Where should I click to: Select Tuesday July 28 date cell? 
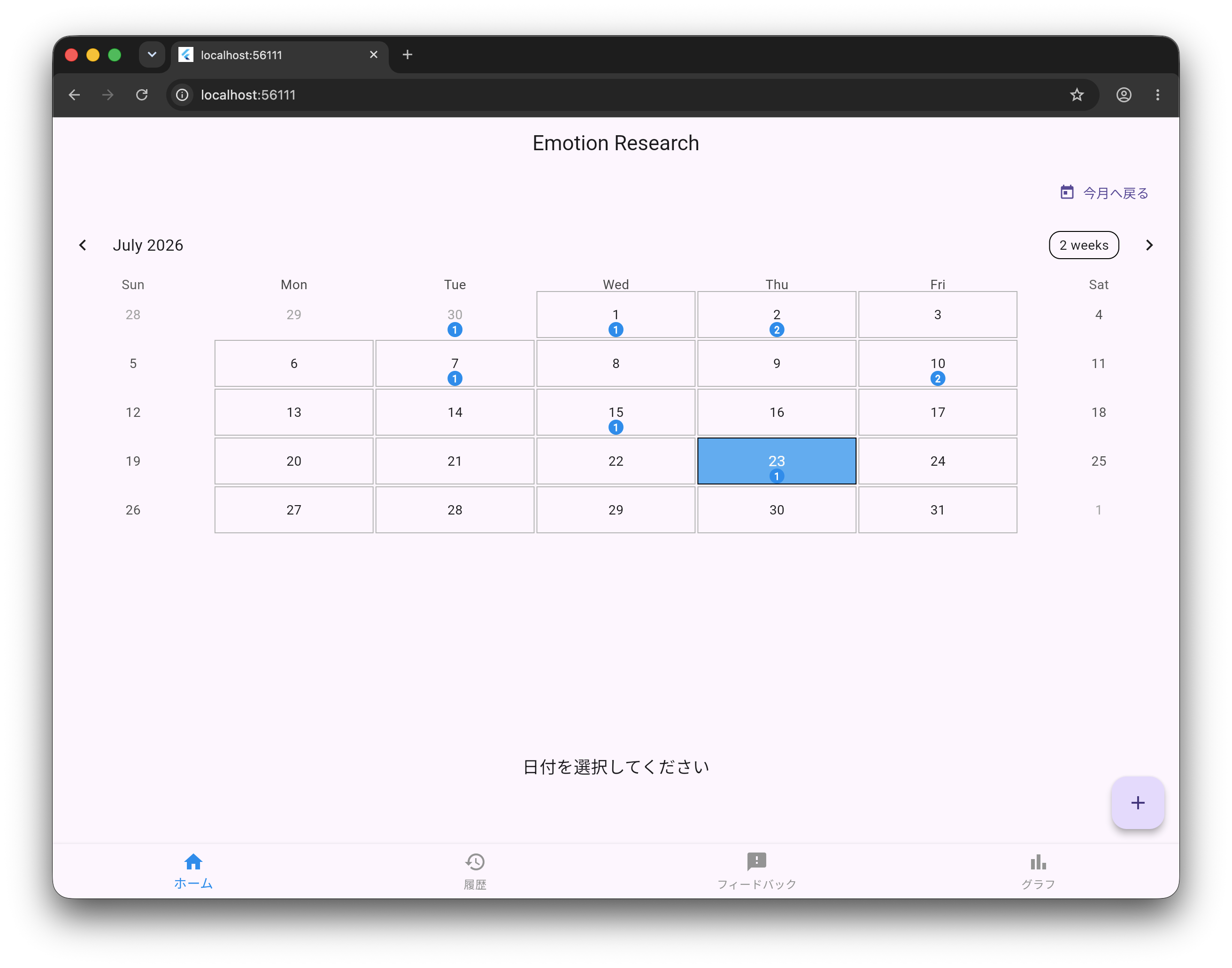454,509
